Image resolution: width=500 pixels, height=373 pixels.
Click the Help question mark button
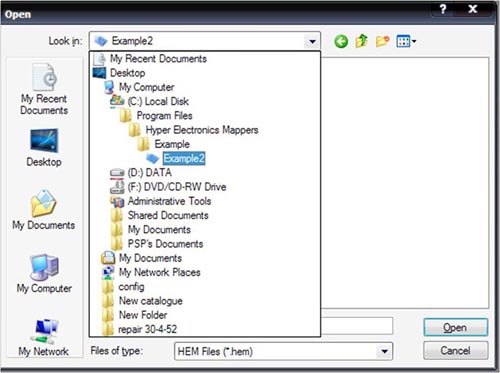point(443,9)
